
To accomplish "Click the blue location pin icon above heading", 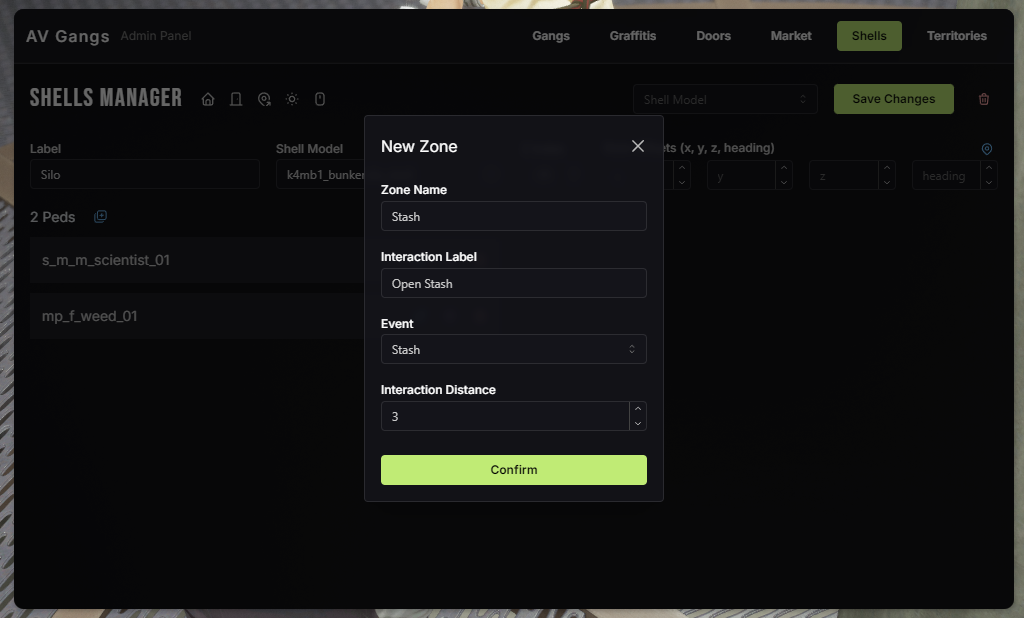I will 987,149.
